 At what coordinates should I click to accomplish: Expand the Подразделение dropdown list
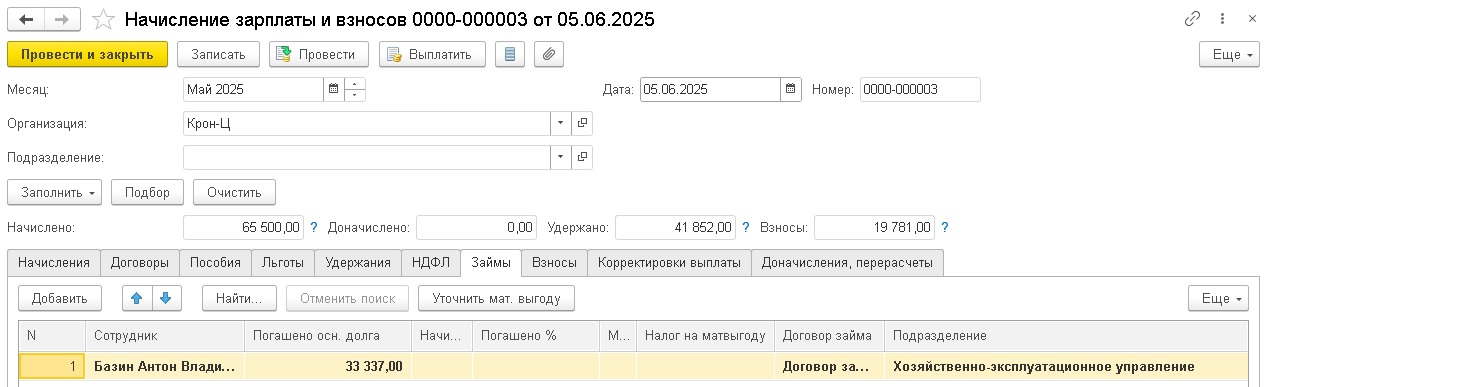[x=561, y=157]
